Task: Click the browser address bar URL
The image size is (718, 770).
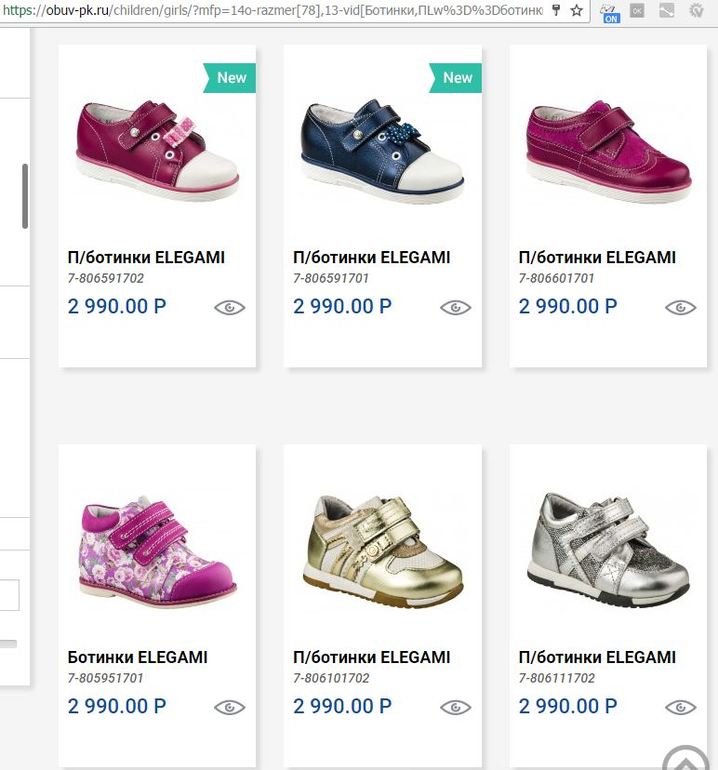Action: tap(270, 10)
